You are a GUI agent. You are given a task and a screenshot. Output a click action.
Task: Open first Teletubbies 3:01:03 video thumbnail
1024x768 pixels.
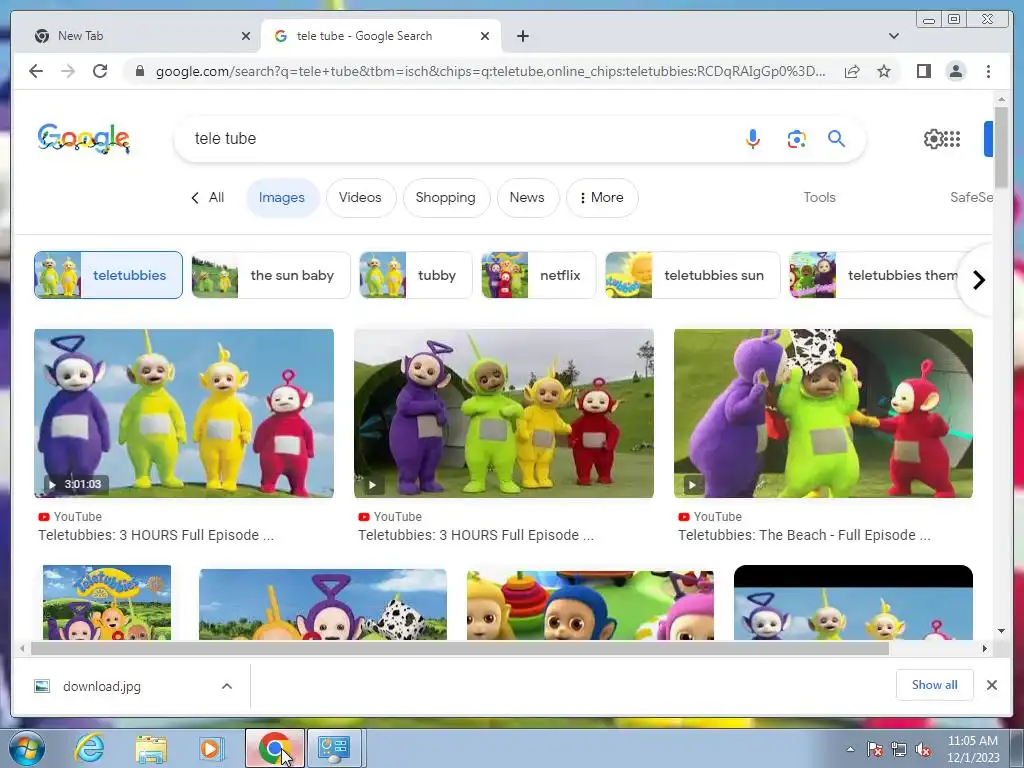184,413
